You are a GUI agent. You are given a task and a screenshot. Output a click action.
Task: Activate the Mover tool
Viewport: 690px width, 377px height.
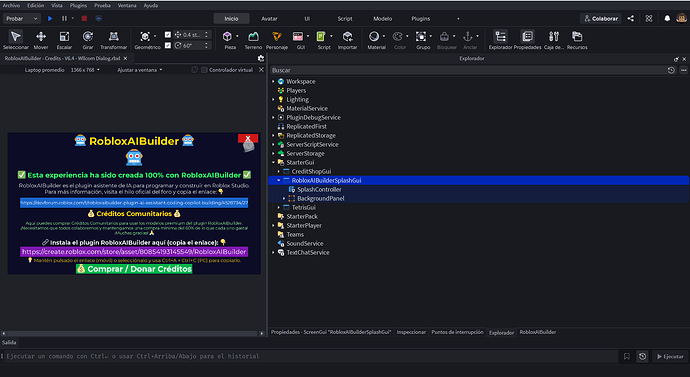[x=41, y=40]
